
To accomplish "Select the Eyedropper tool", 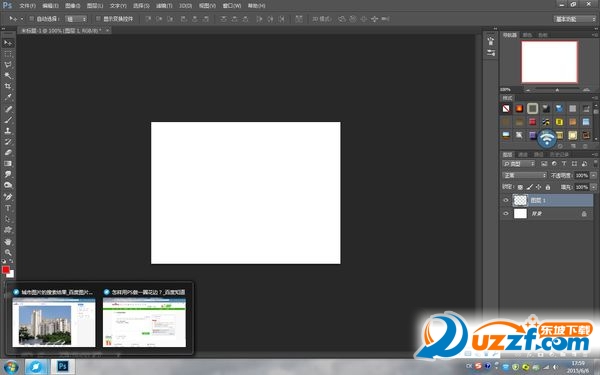I will pyautogui.click(x=8, y=98).
